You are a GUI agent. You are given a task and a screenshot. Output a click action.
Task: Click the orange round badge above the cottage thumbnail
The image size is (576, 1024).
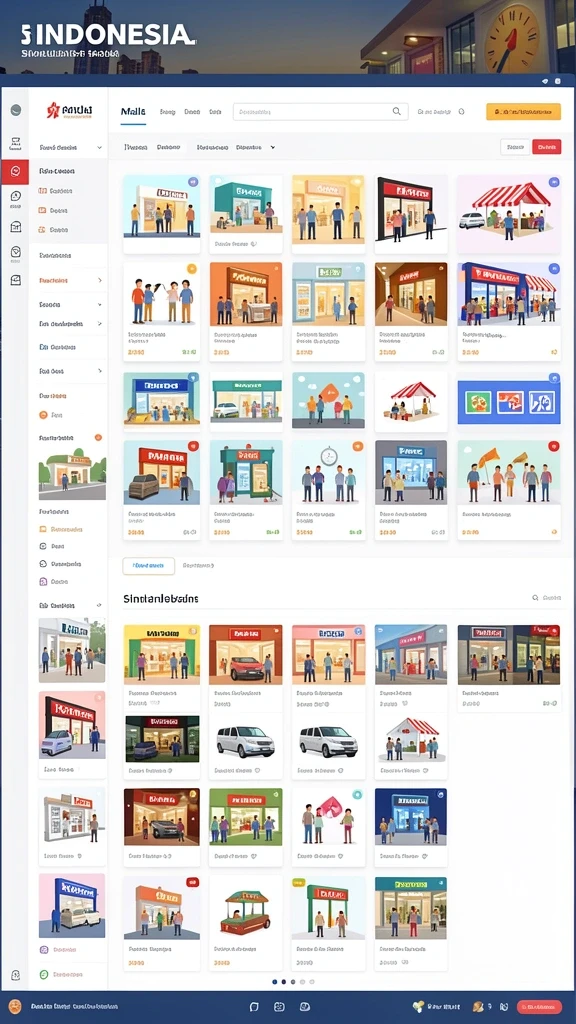pos(98,438)
